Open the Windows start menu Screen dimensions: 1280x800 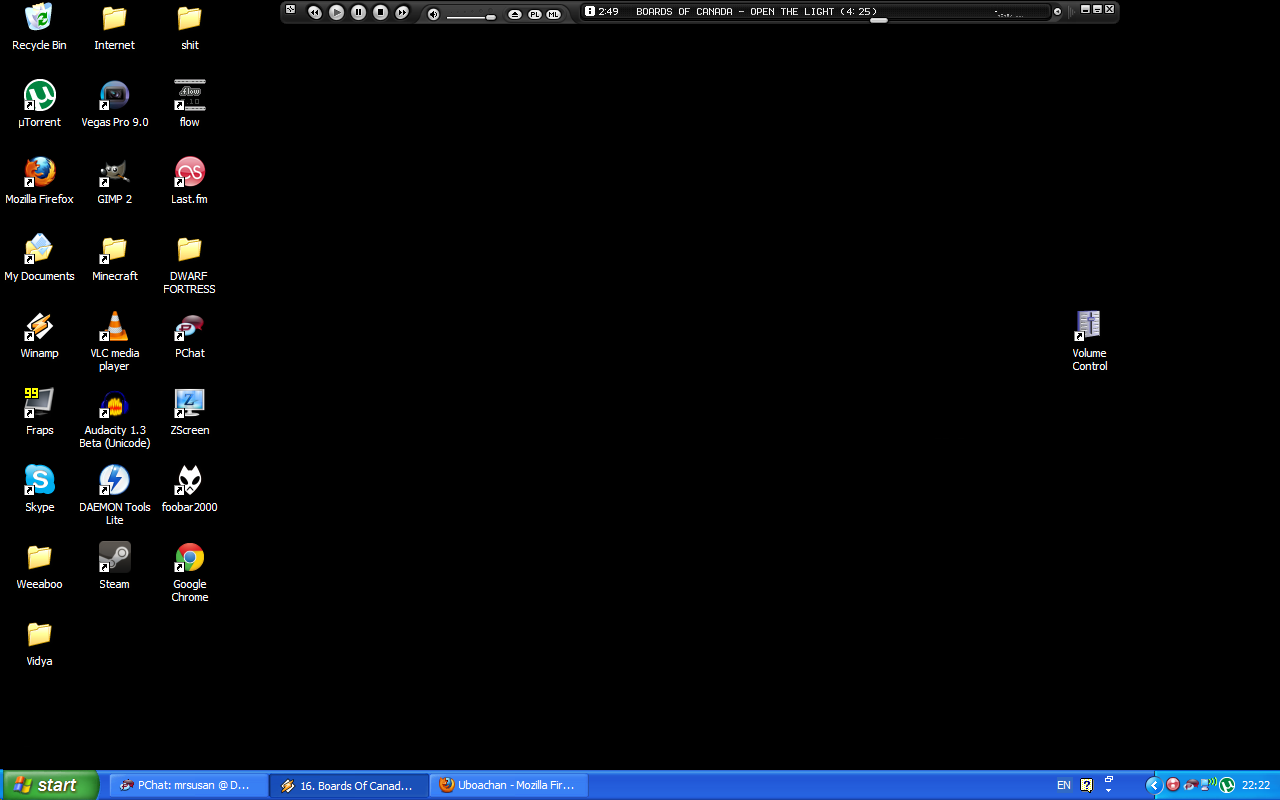click(x=50, y=785)
